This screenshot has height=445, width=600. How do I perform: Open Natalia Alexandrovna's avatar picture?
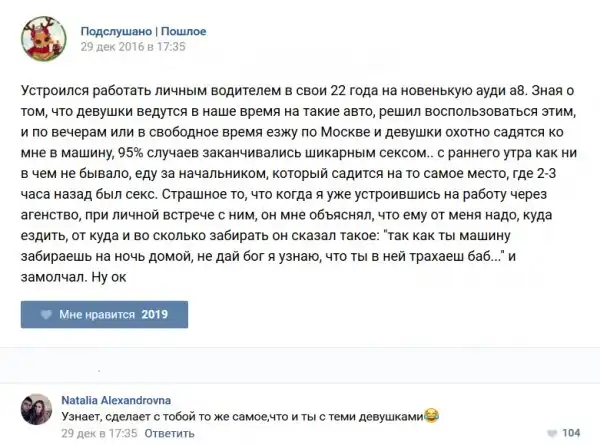[40, 411]
